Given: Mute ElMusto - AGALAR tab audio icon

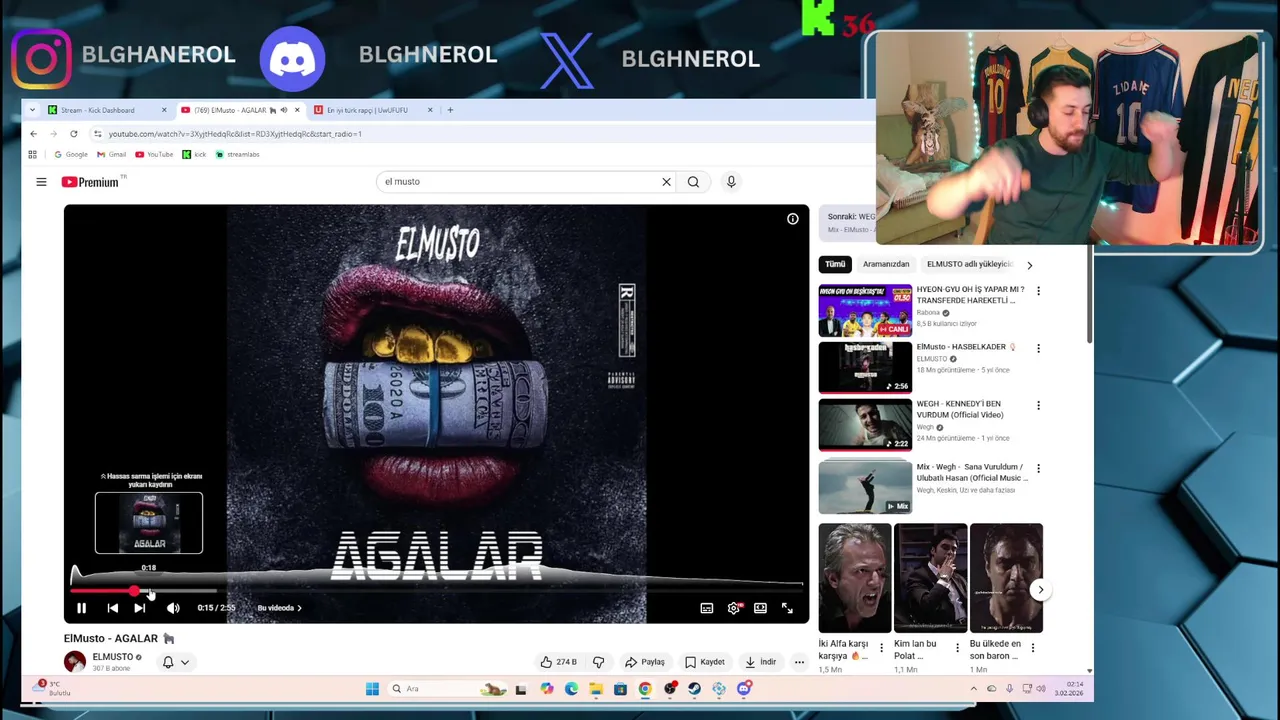Looking at the screenshot, I should point(283,110).
